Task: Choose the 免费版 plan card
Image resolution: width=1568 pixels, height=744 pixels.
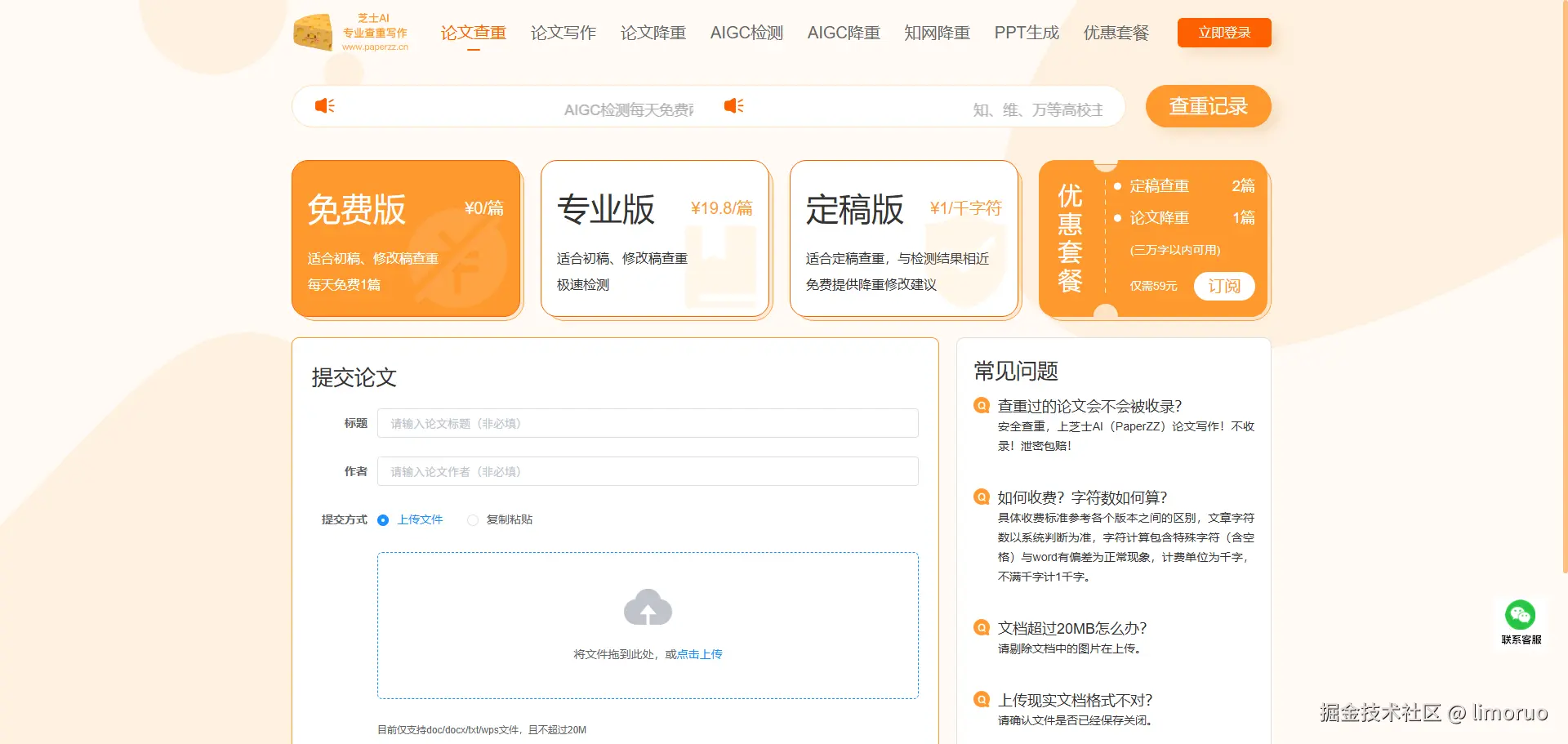Action: pos(407,238)
